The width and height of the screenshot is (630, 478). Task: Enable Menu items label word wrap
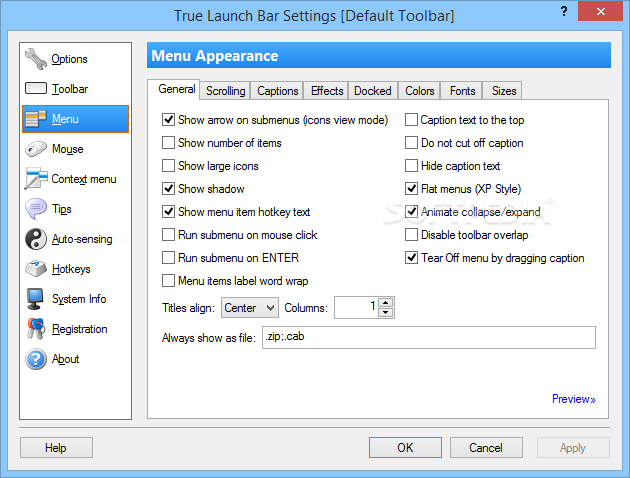(x=168, y=280)
